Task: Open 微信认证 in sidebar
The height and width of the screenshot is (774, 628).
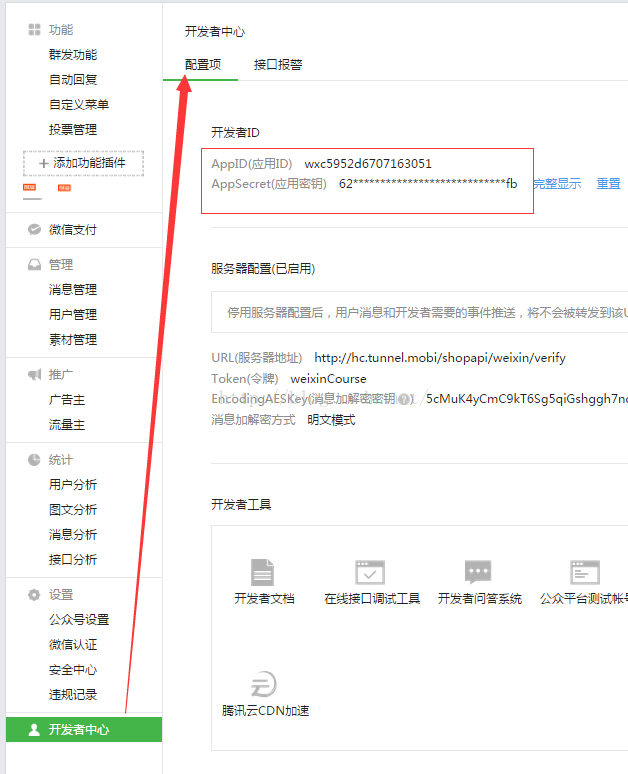Action: [x=73, y=645]
